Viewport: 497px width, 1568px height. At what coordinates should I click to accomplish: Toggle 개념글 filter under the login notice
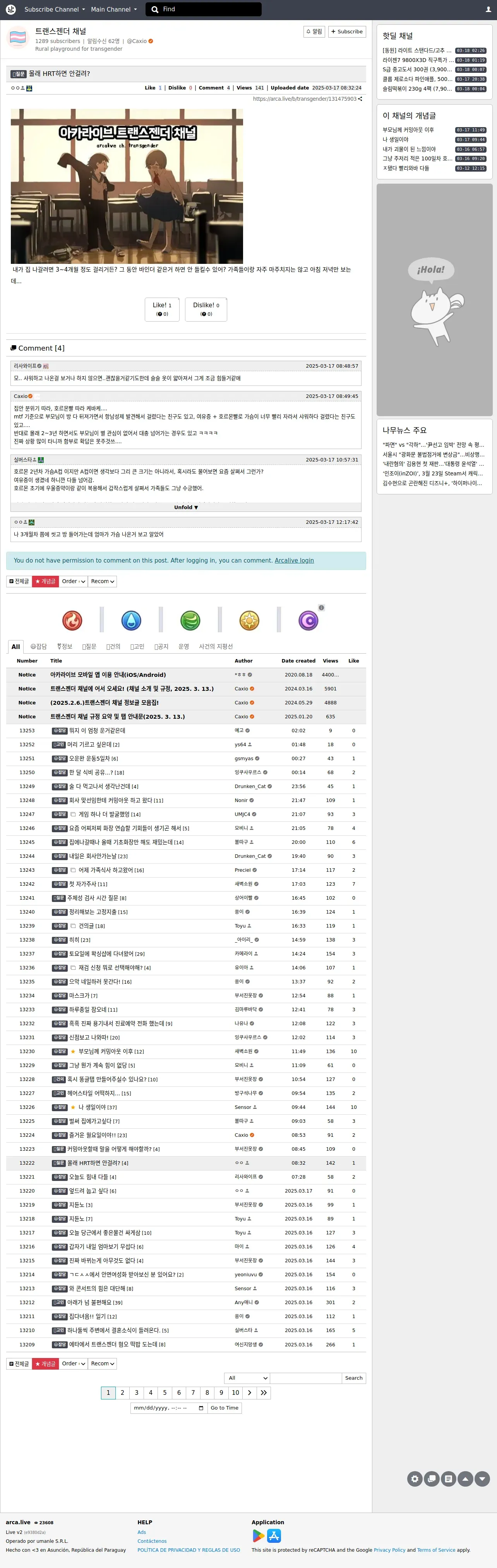(x=45, y=581)
